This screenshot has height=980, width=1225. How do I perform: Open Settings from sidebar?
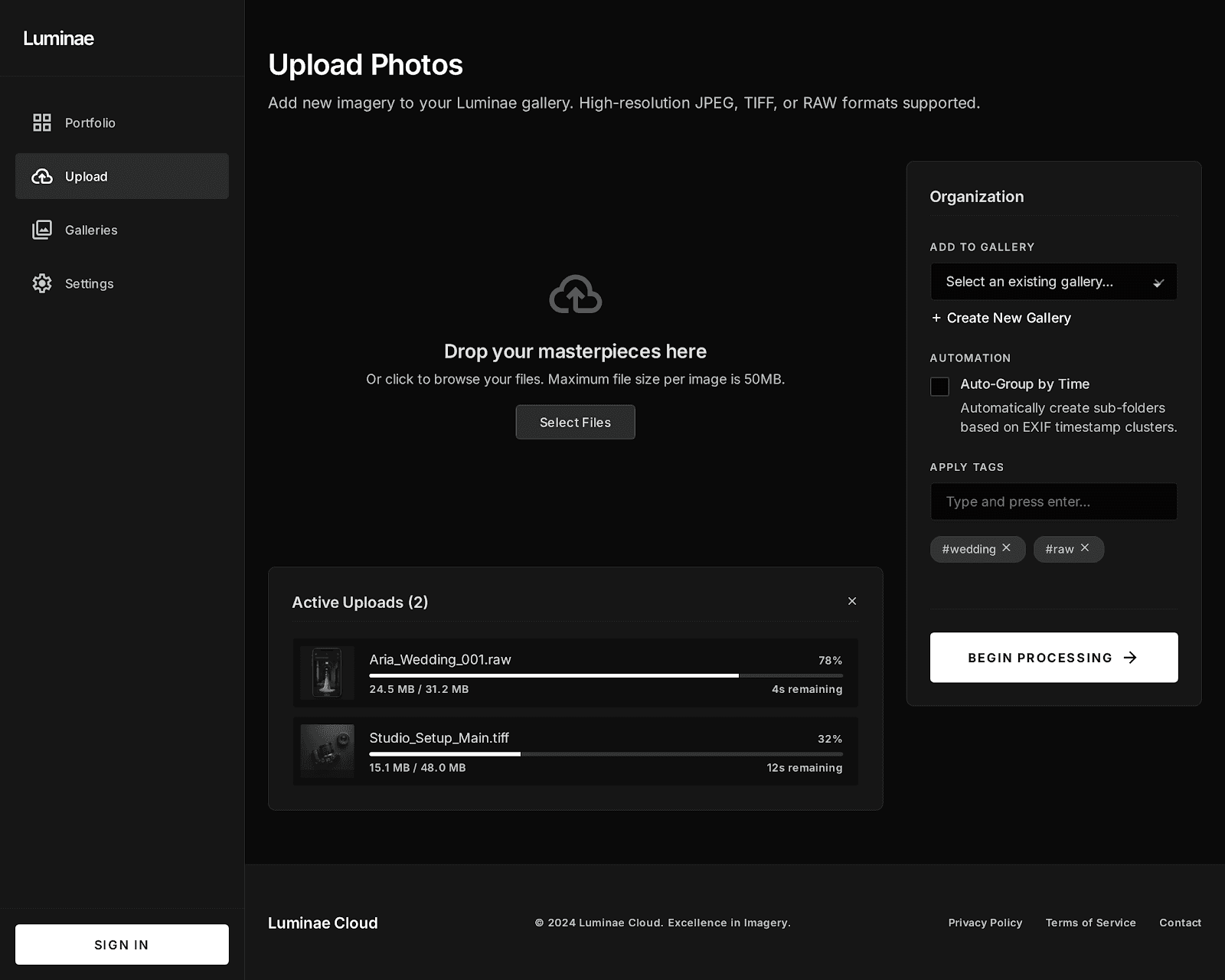coord(122,283)
